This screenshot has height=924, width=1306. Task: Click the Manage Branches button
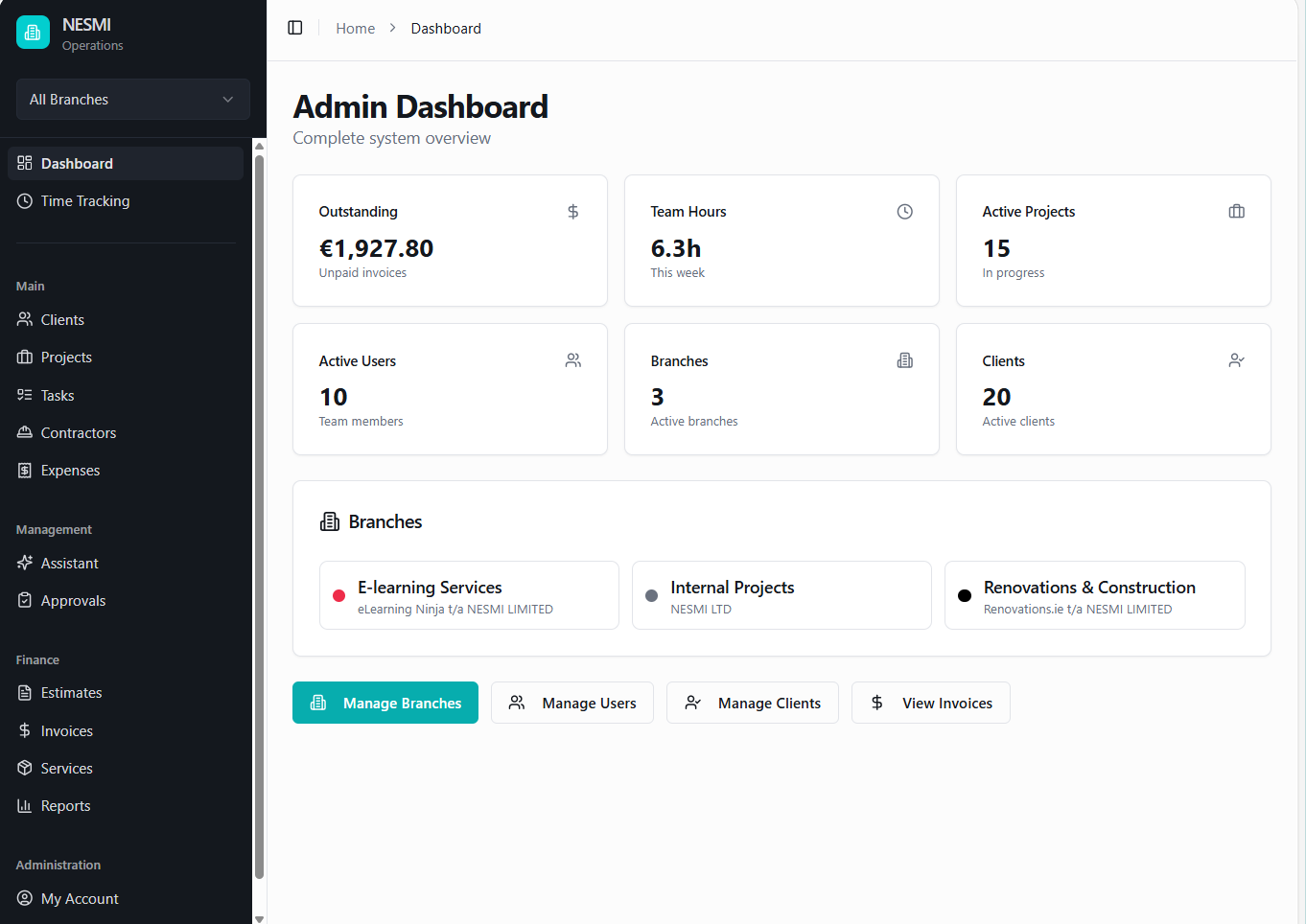(385, 703)
